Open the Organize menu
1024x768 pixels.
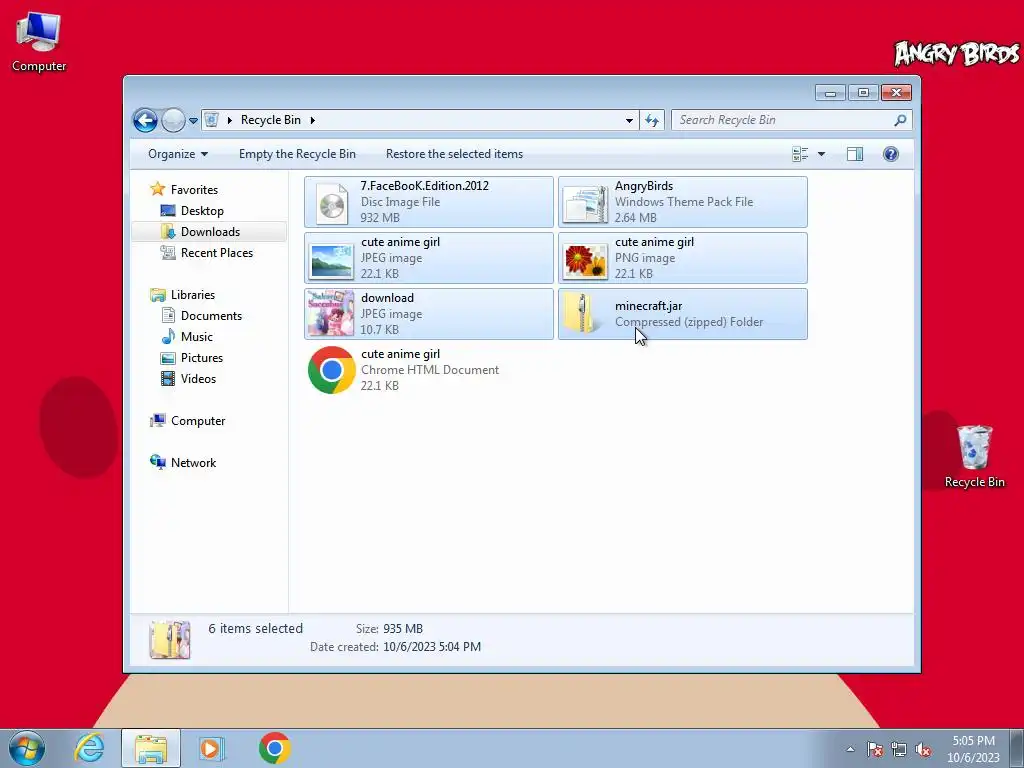pos(178,154)
